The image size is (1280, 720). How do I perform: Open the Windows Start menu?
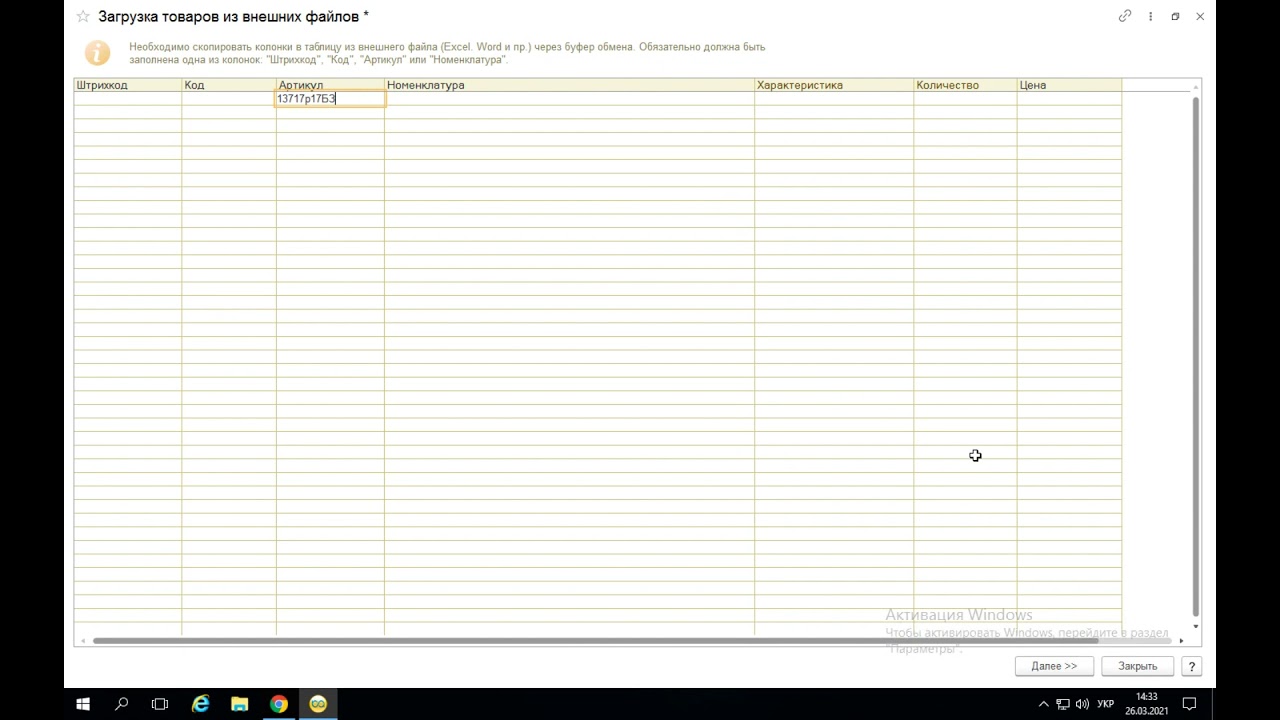pyautogui.click(x=83, y=704)
